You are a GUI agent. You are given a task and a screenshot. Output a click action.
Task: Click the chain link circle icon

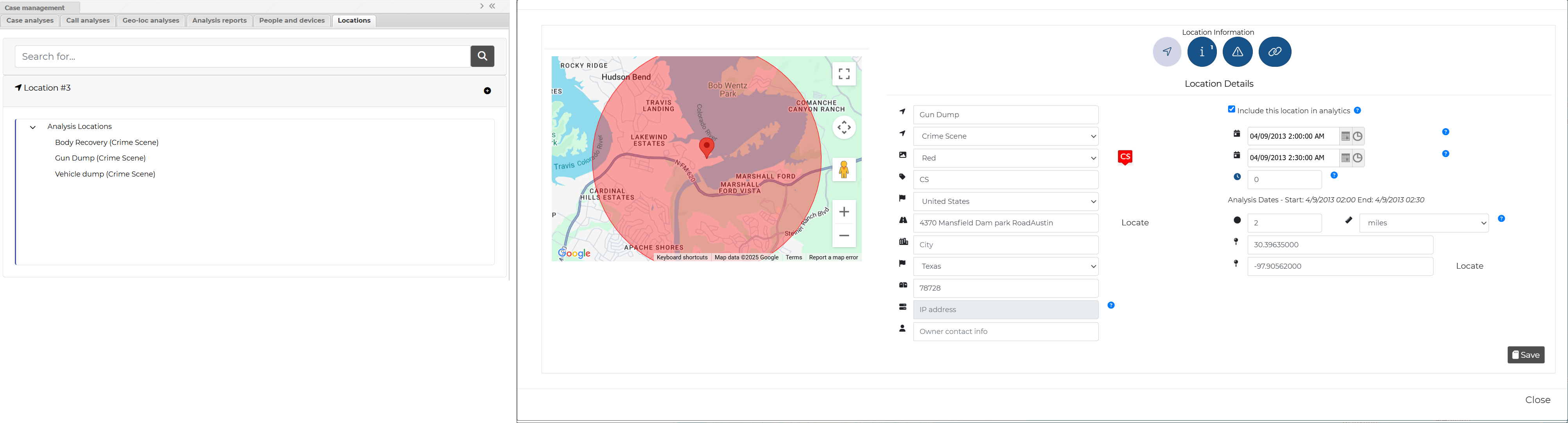1275,52
